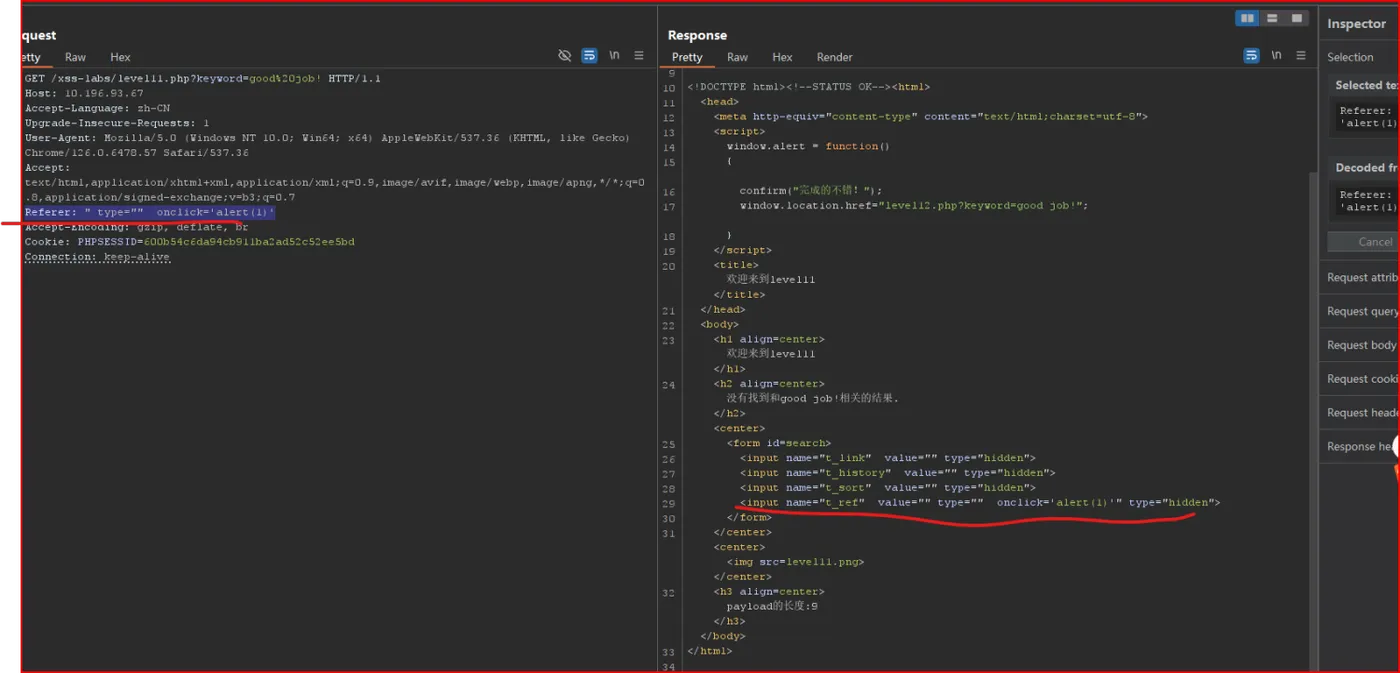Click the window.alert = function() line
1400x673 pixels.
[x=808, y=146]
